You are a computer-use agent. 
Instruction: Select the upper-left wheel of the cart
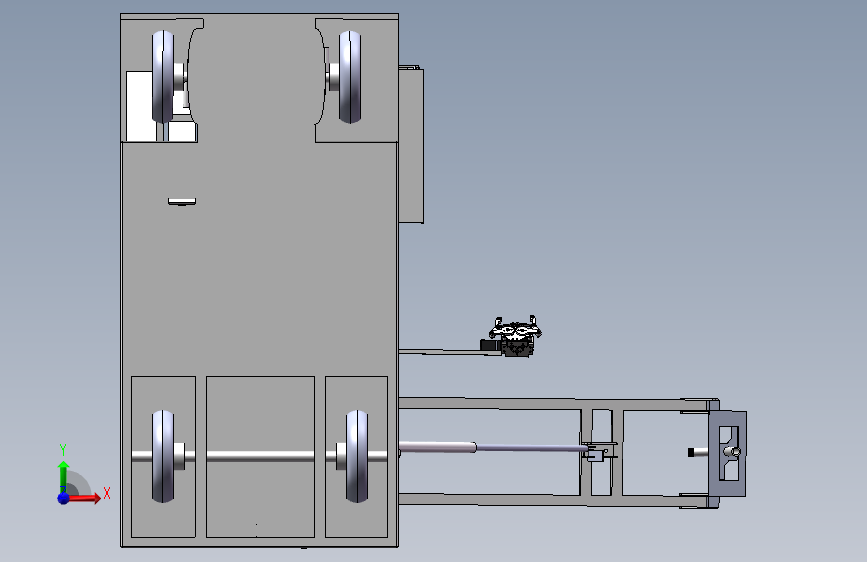pos(163,77)
